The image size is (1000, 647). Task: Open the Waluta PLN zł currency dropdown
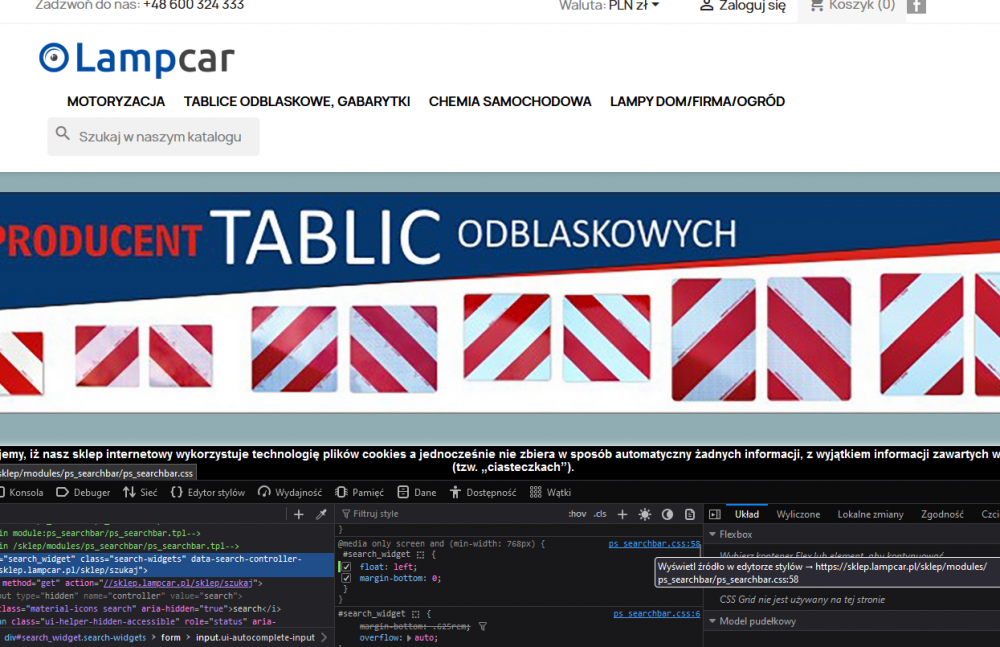click(x=631, y=4)
